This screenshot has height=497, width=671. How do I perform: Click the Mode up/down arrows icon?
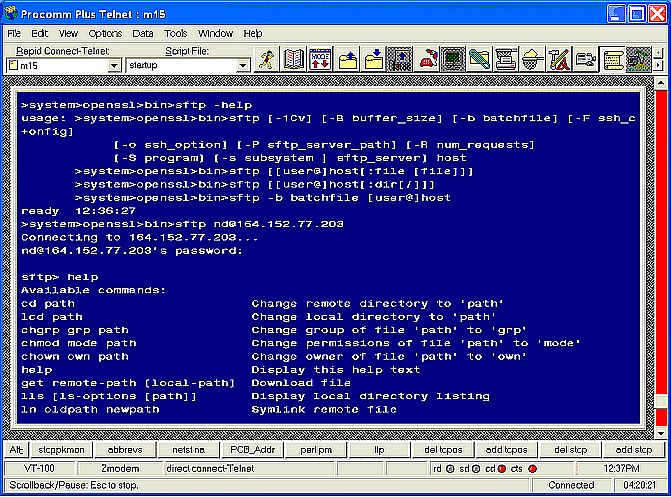(x=320, y=60)
